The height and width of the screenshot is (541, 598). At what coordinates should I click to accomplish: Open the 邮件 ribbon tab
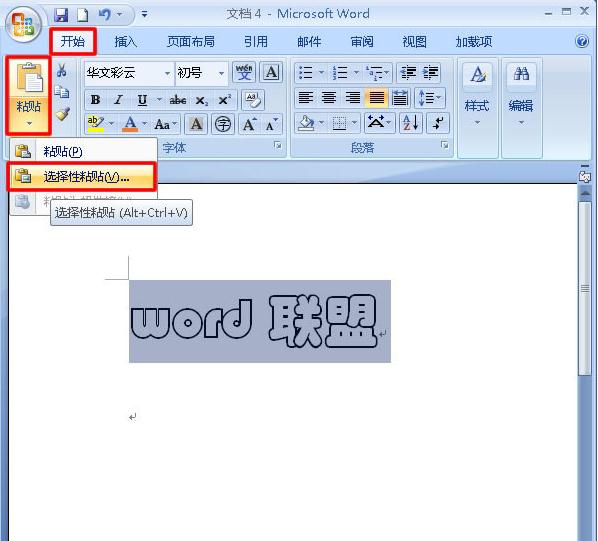coord(309,42)
